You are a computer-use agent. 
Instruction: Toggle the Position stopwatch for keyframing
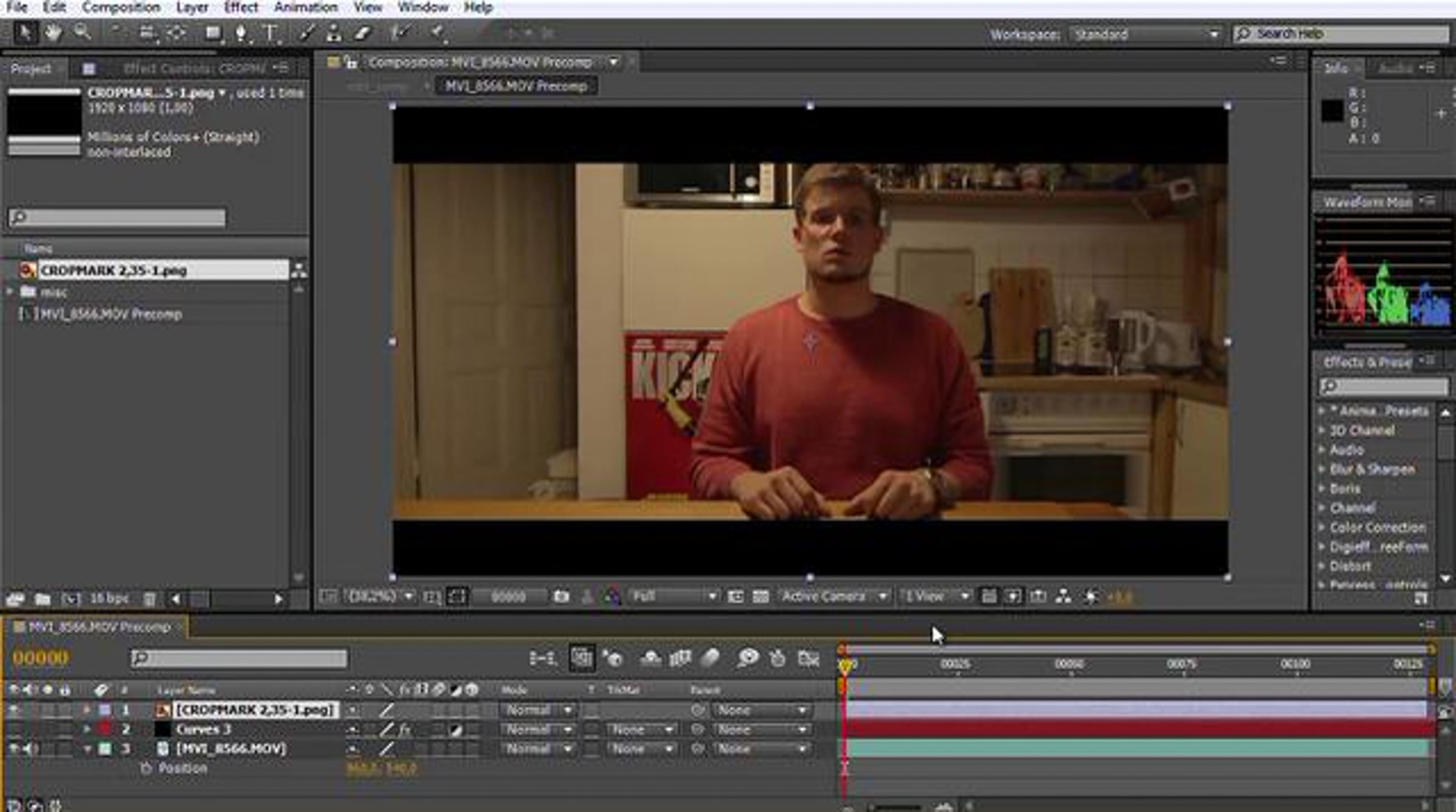[x=146, y=768]
